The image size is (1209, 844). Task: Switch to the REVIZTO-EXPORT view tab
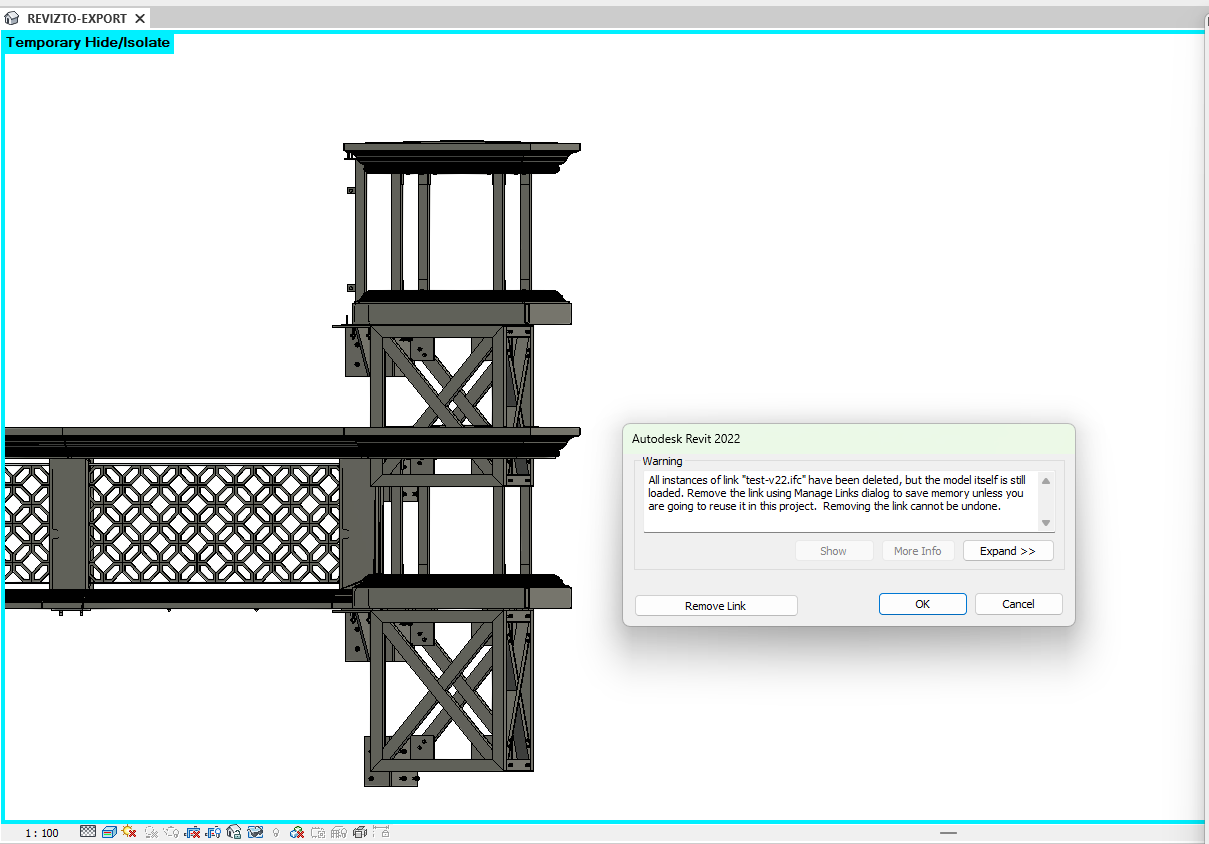coord(77,19)
